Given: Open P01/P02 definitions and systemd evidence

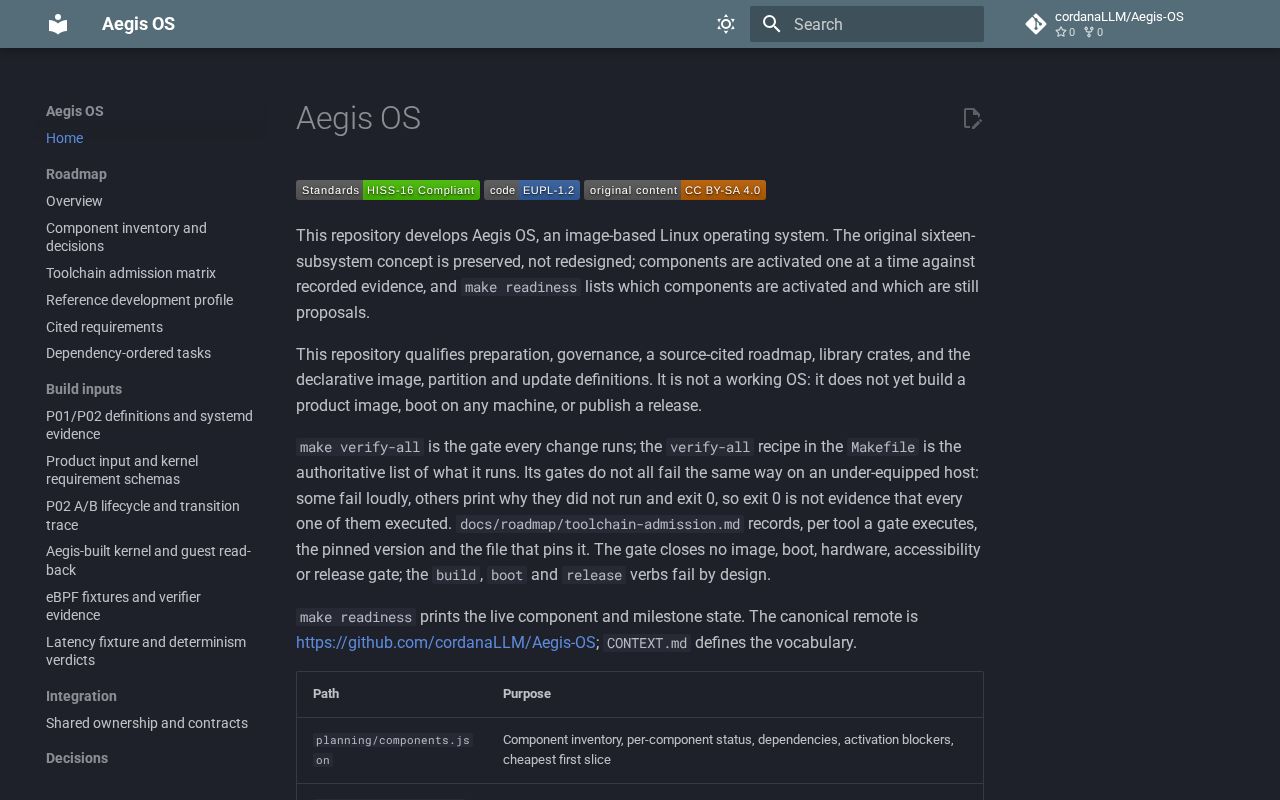Looking at the screenshot, I should 149,425.
